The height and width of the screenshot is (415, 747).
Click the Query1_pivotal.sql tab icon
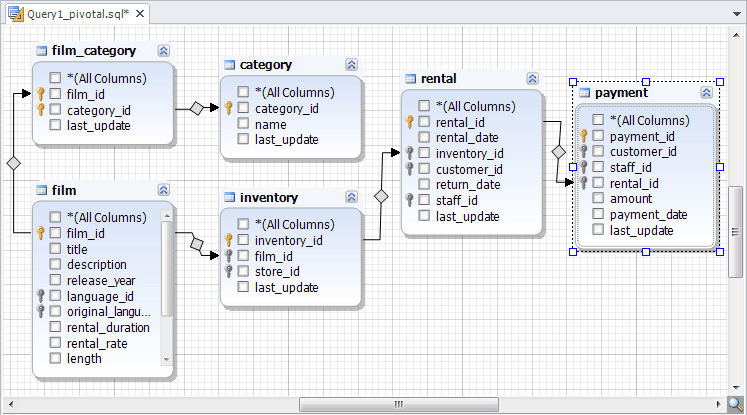pos(16,13)
